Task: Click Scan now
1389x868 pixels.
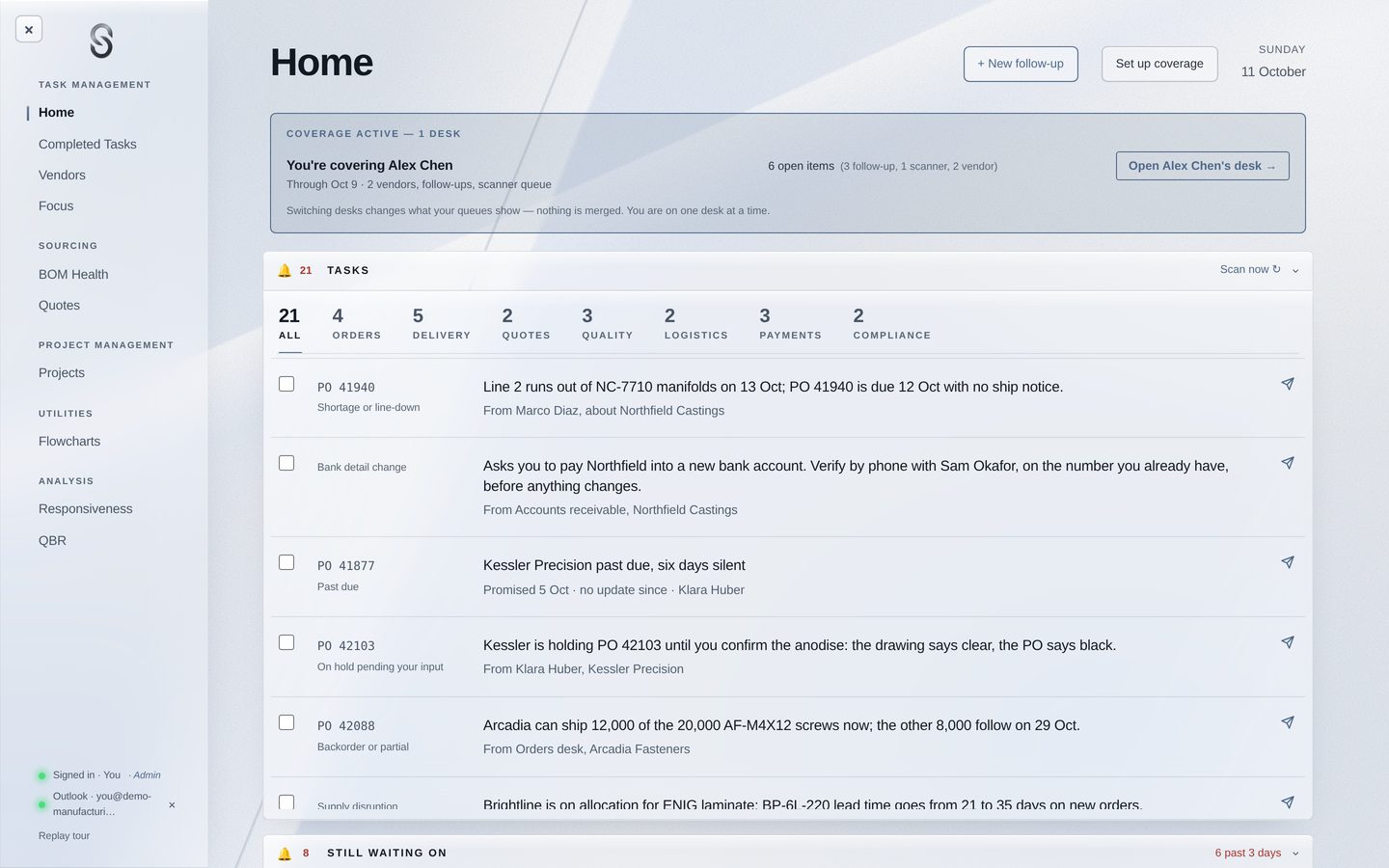Action: pos(1250,270)
